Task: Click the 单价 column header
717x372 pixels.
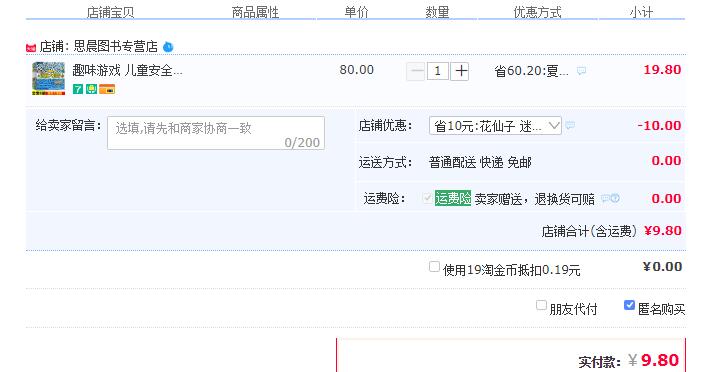Action: [356, 12]
